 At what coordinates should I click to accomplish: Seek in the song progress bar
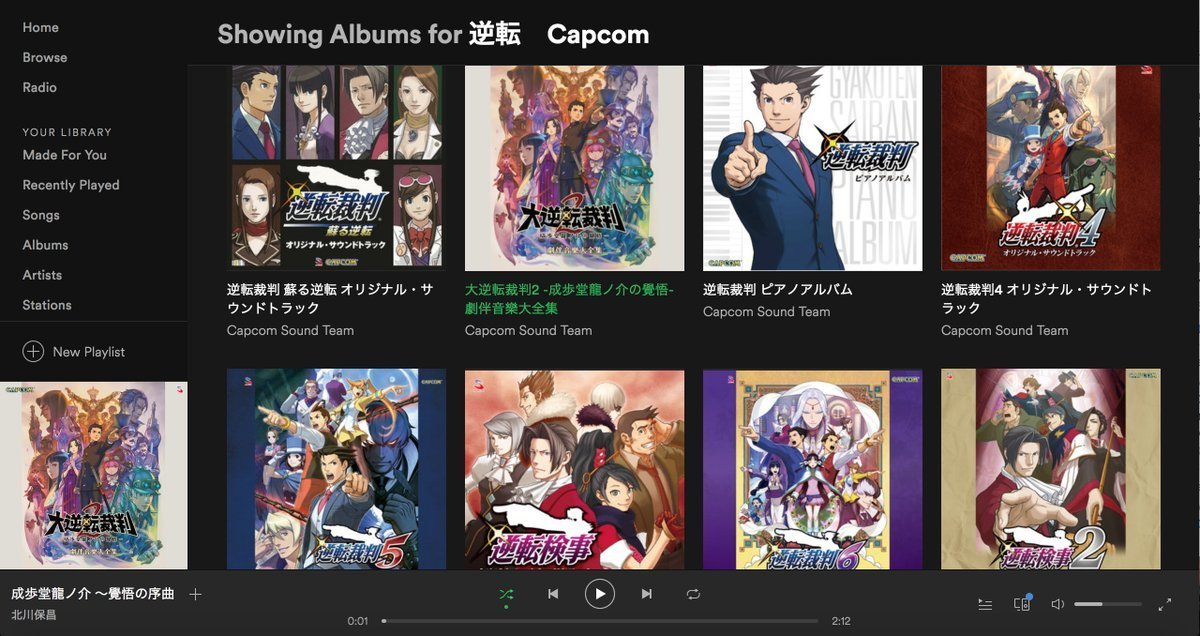(600, 621)
